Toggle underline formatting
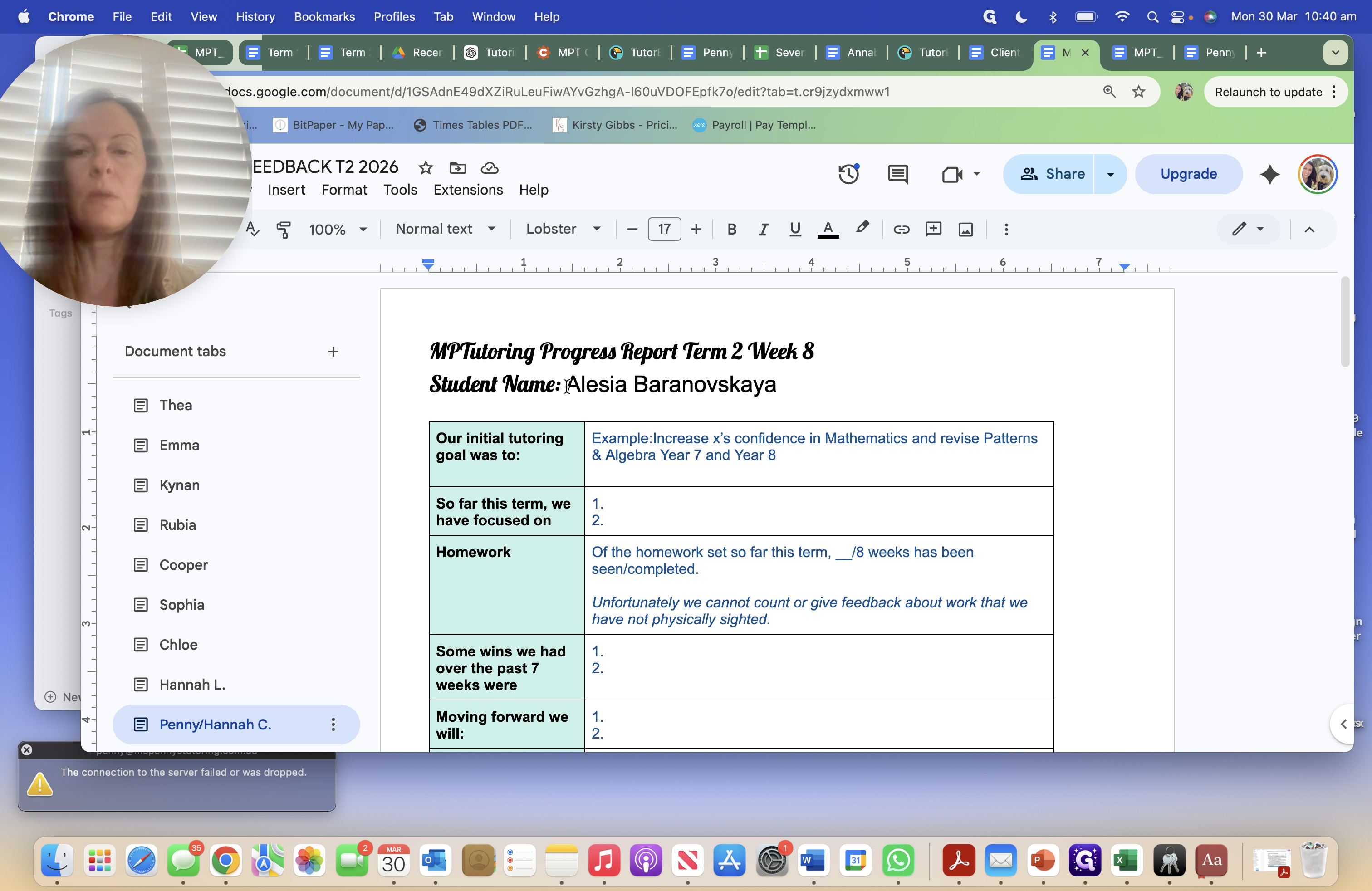The width and height of the screenshot is (1372, 891). (795, 230)
